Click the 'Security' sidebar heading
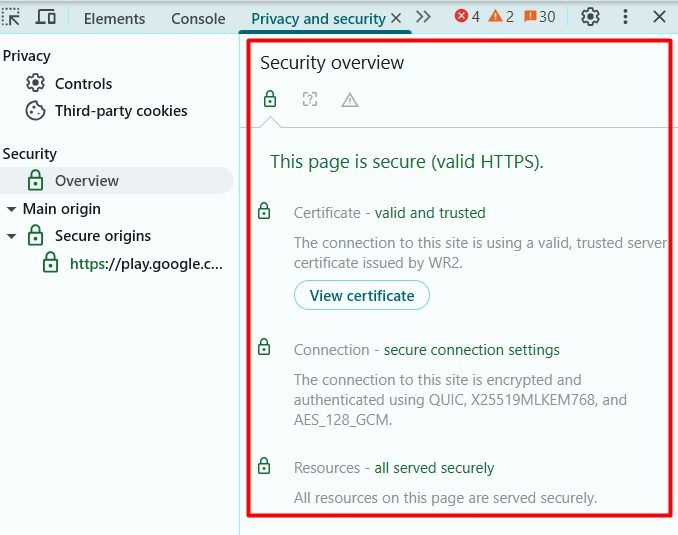Screen dimensions: 678x535 [x=29, y=154]
